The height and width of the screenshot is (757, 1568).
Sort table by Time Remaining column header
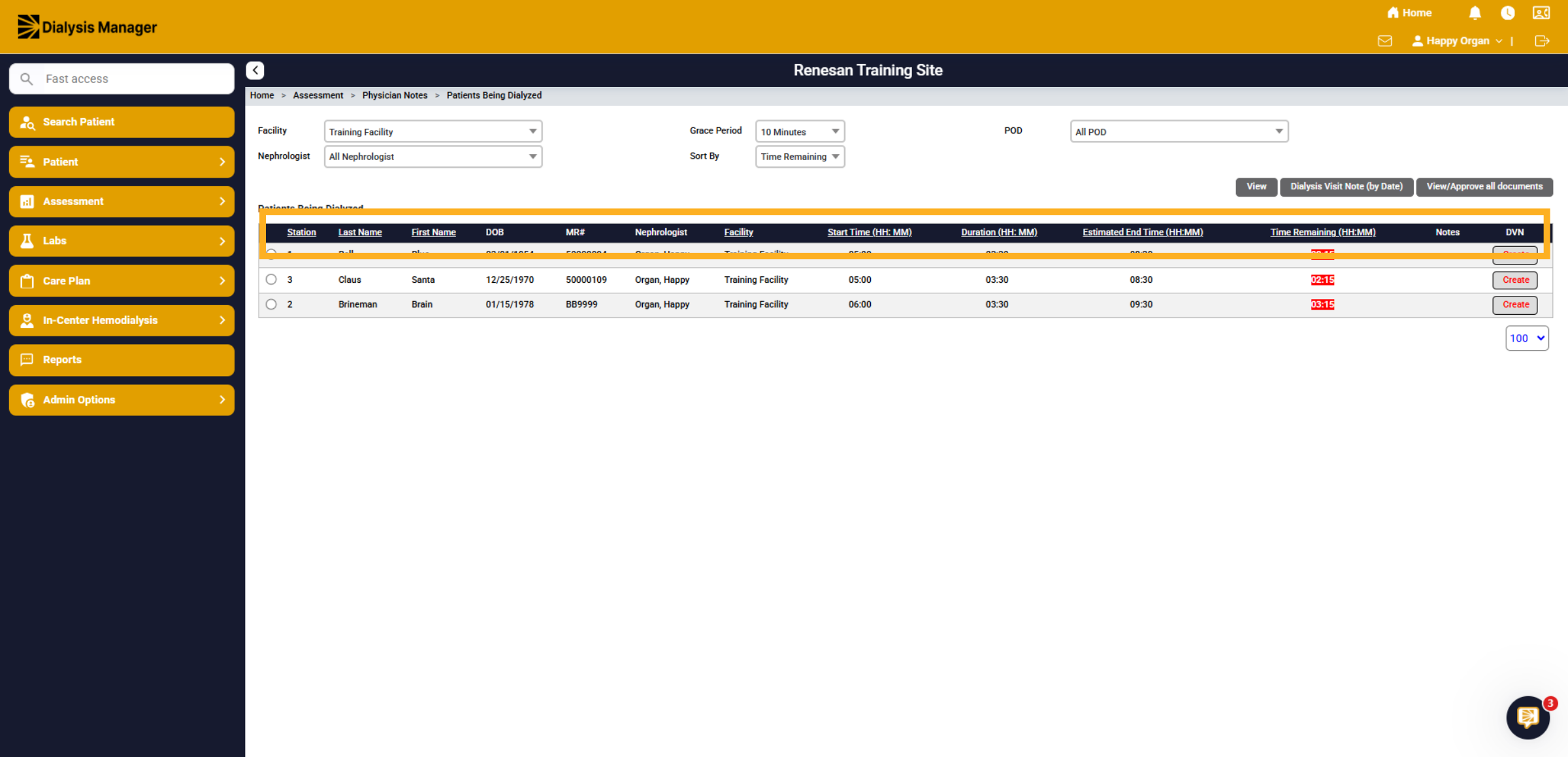tap(1322, 233)
